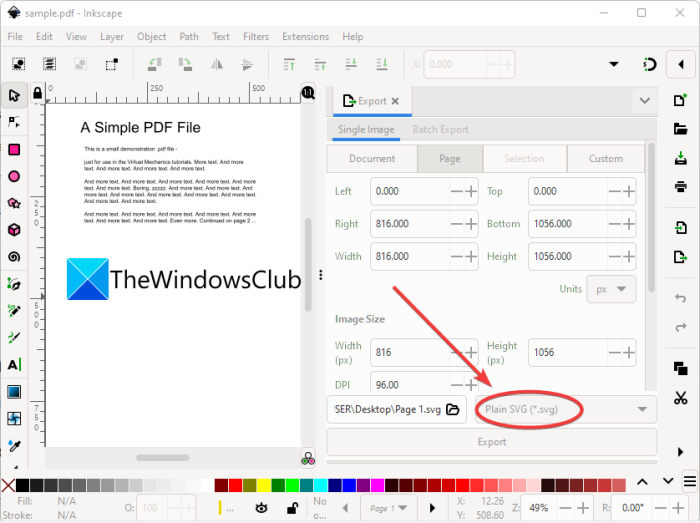
Task: Select the Calligraphy tool
Action: coord(14,338)
